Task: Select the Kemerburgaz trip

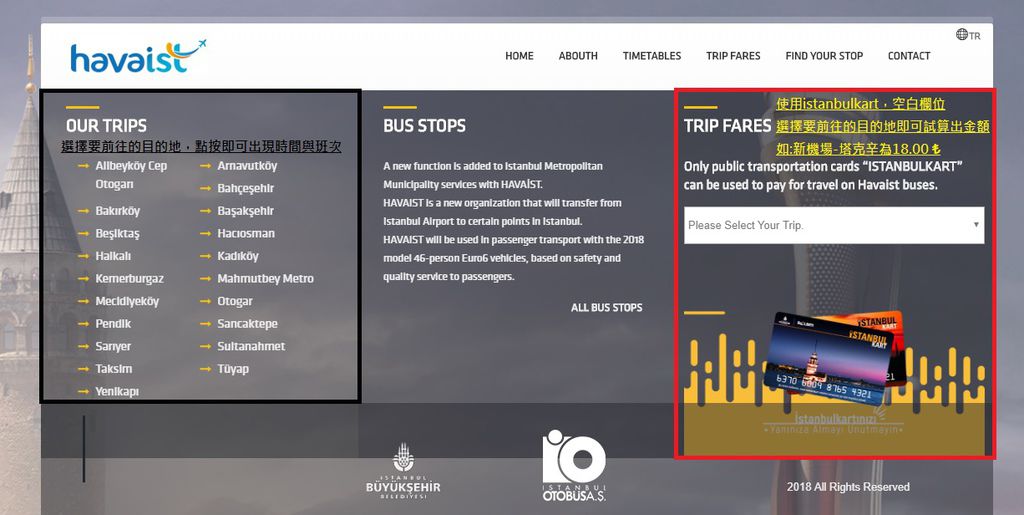Action: tap(129, 279)
